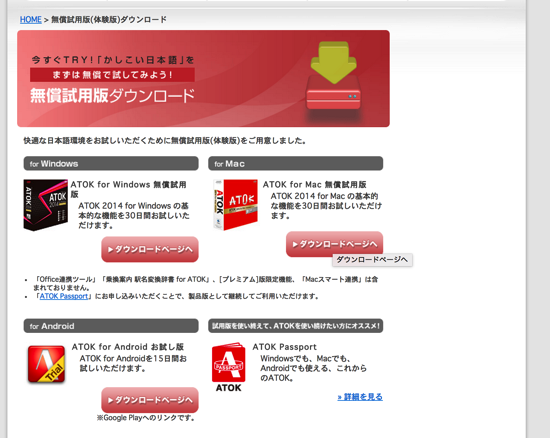Open the HOME breadcrumb link
This screenshot has width=550, height=438.
pyautogui.click(x=31, y=20)
